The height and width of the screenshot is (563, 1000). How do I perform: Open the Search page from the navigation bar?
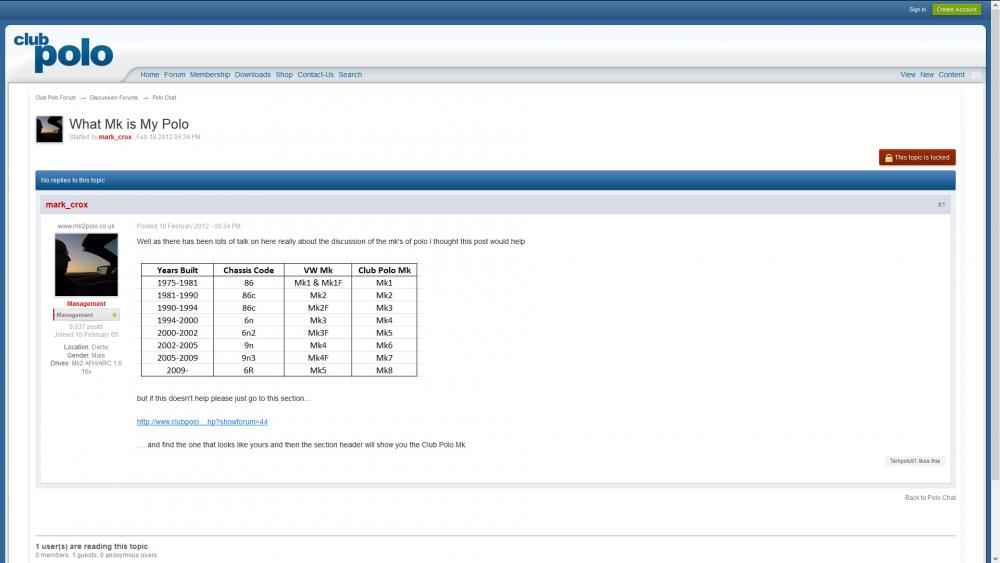click(350, 75)
